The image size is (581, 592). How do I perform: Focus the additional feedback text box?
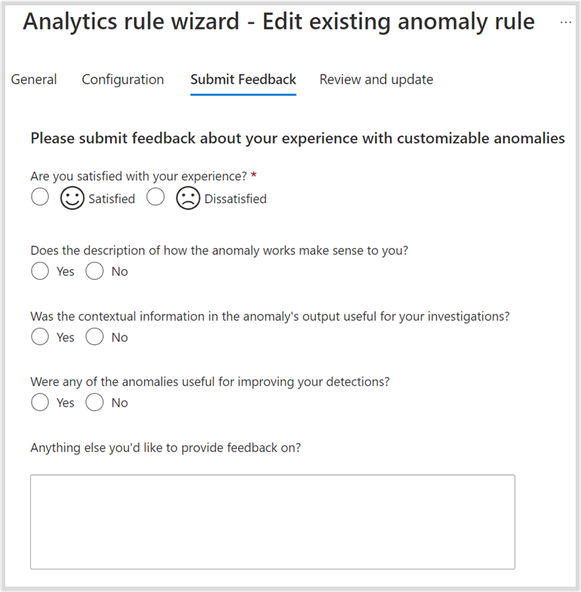(x=273, y=522)
